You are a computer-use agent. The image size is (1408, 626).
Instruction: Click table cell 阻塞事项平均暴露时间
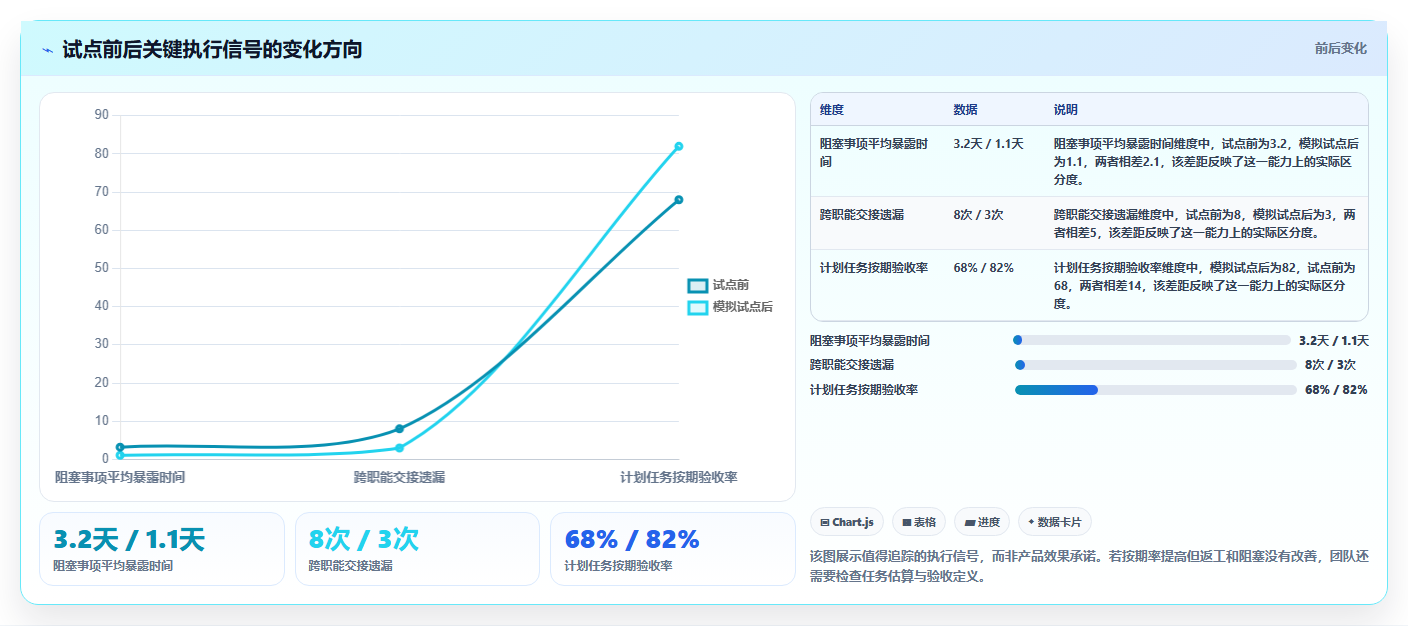877,160
